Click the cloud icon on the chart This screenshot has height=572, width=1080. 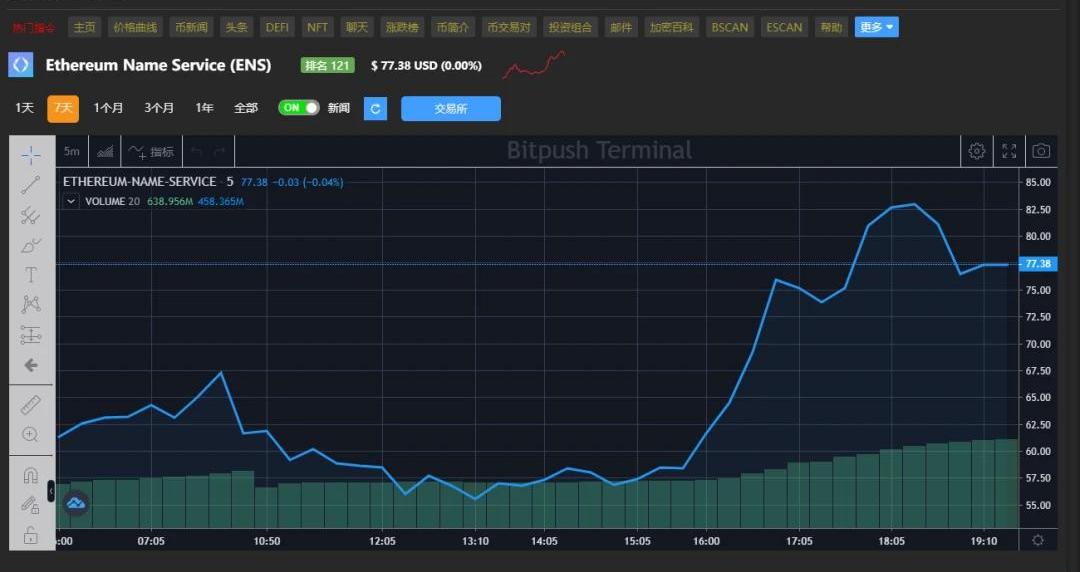(76, 504)
